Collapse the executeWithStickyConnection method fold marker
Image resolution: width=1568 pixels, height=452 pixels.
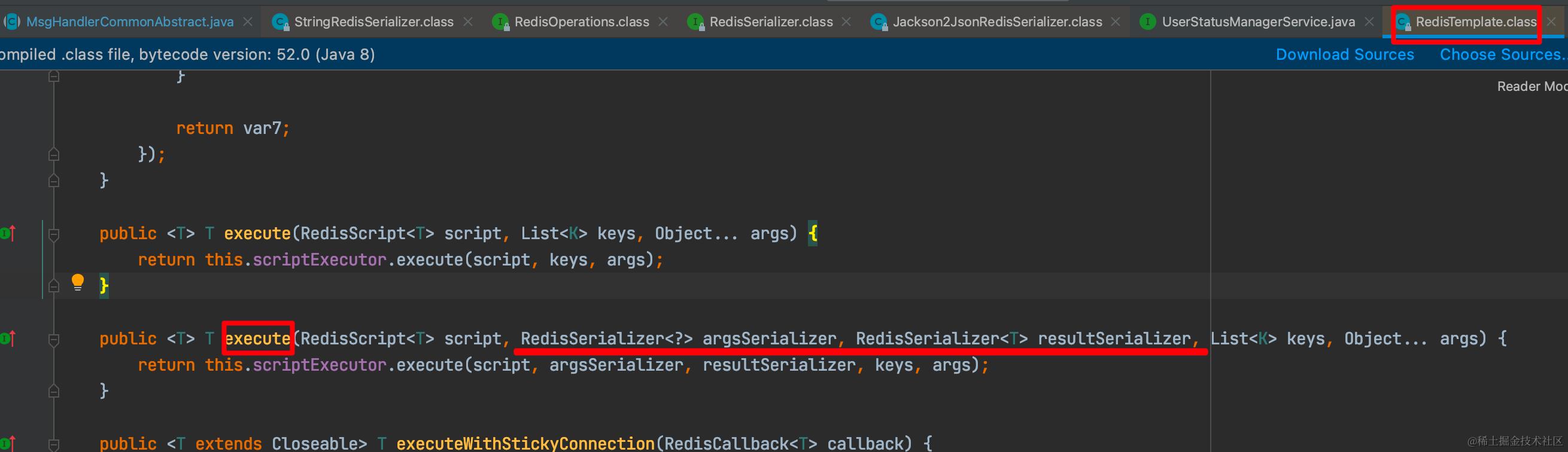coord(54,444)
